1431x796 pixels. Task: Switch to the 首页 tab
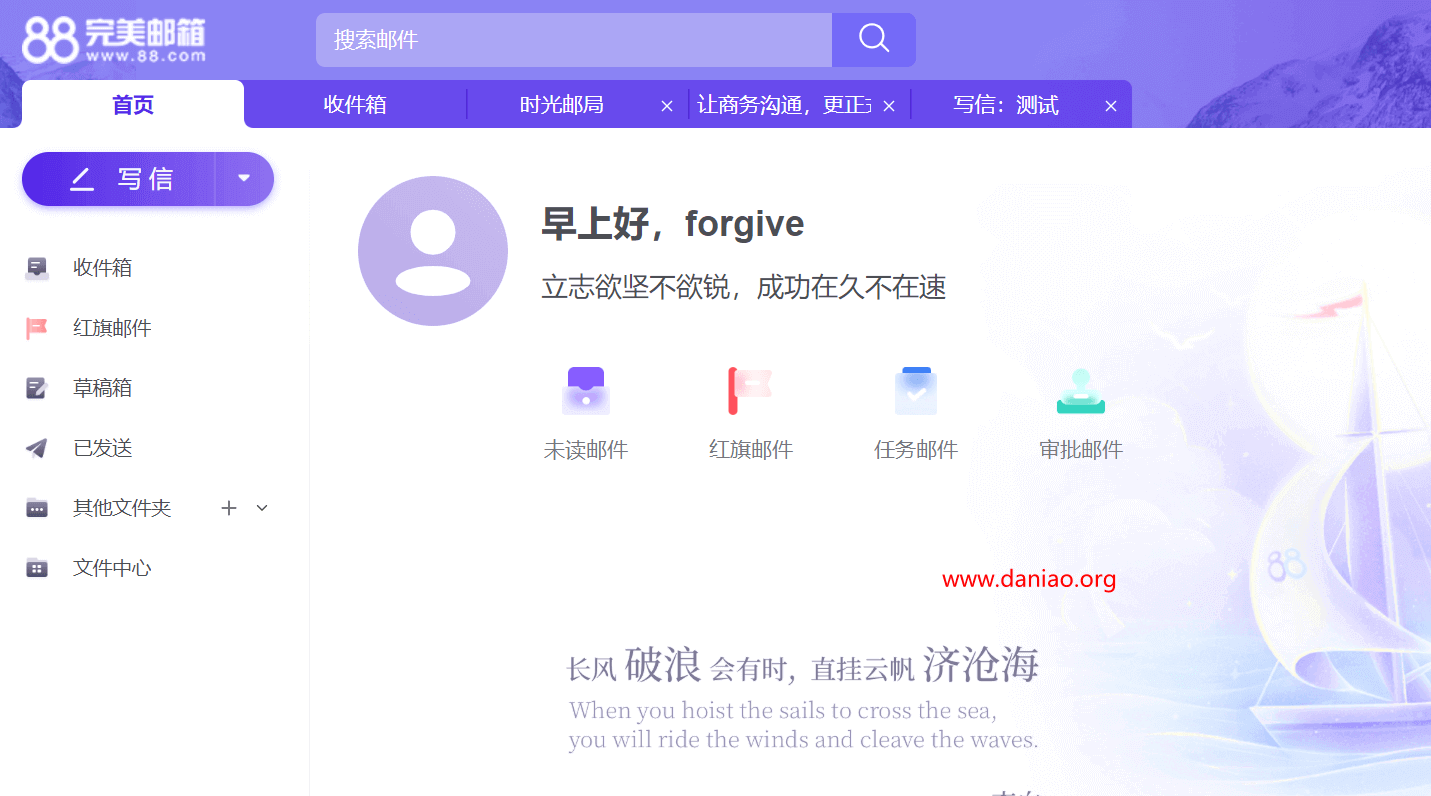133,105
